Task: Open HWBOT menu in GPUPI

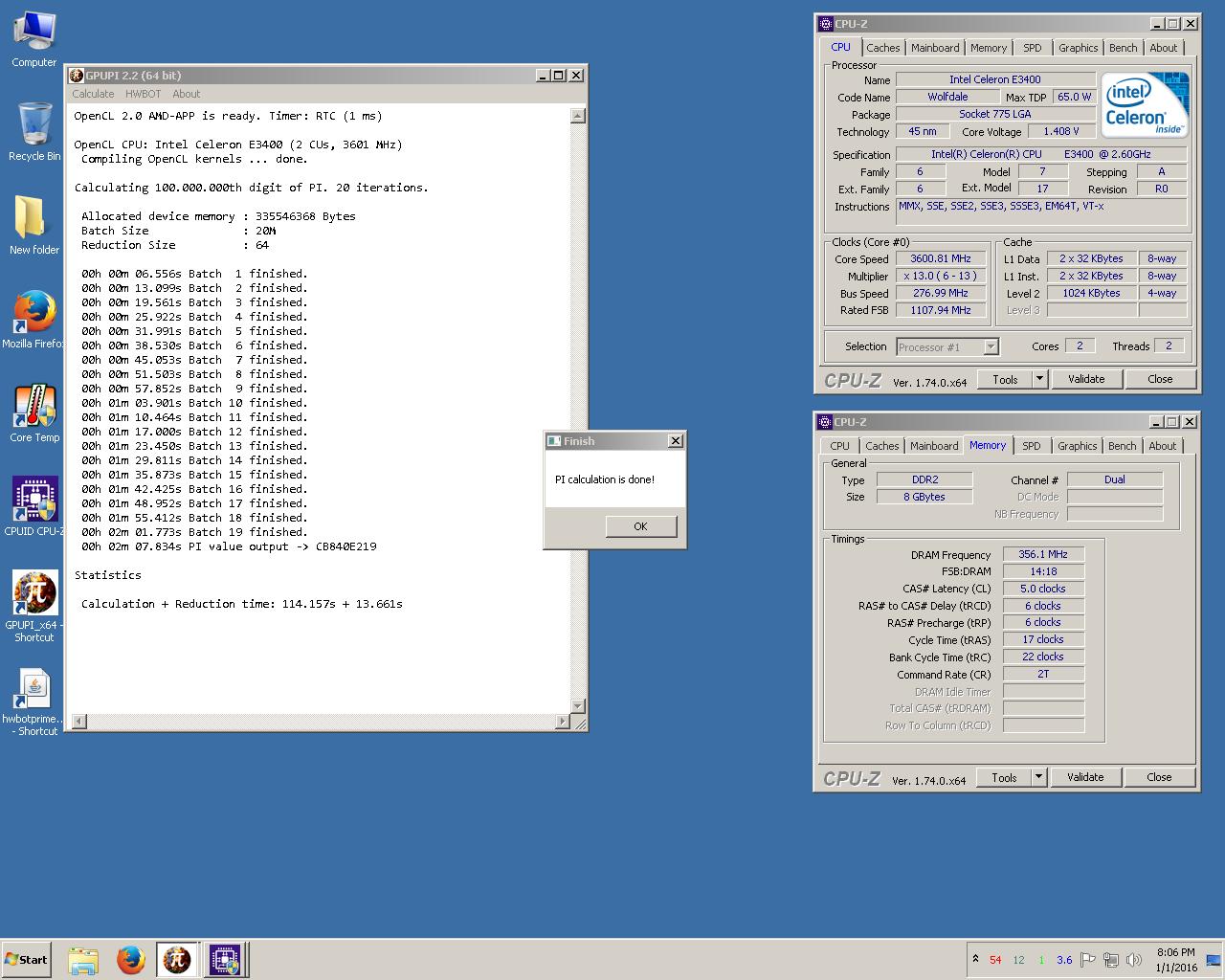Action: click(x=144, y=94)
